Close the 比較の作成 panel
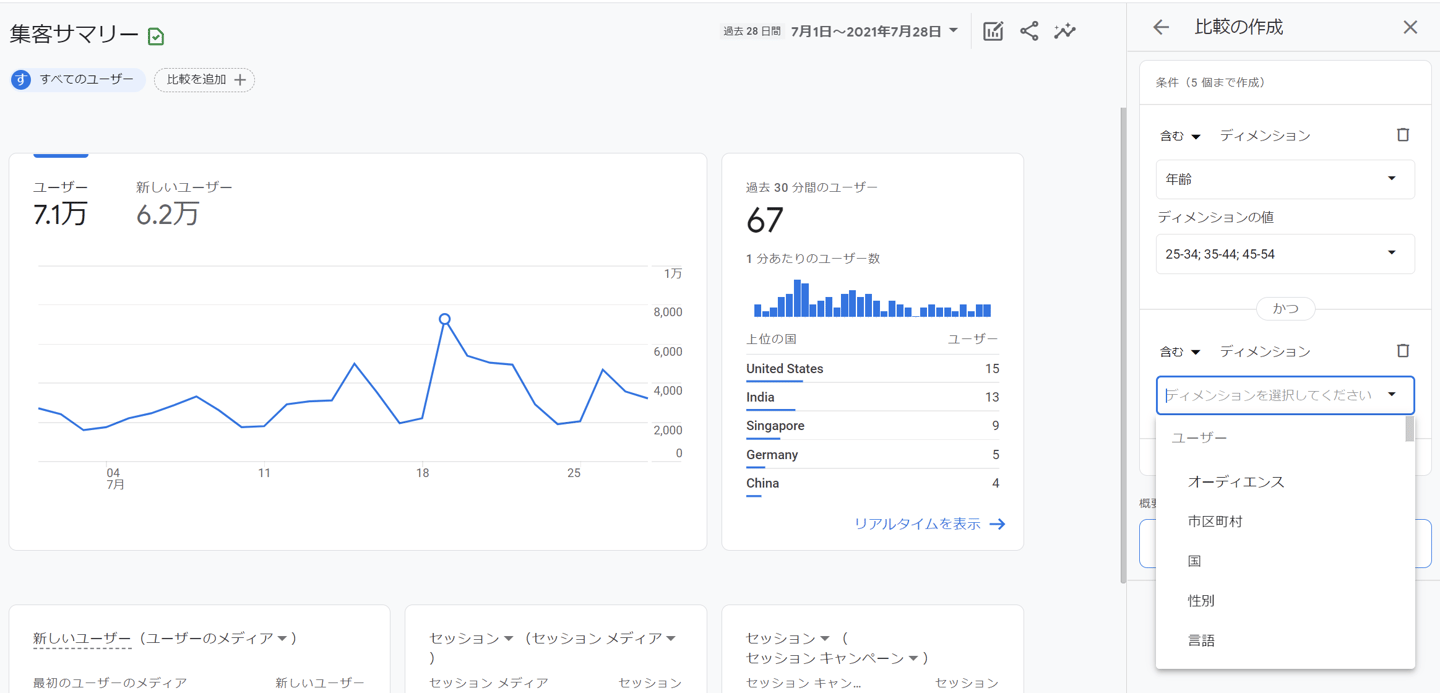The image size is (1440, 693). point(1410,27)
